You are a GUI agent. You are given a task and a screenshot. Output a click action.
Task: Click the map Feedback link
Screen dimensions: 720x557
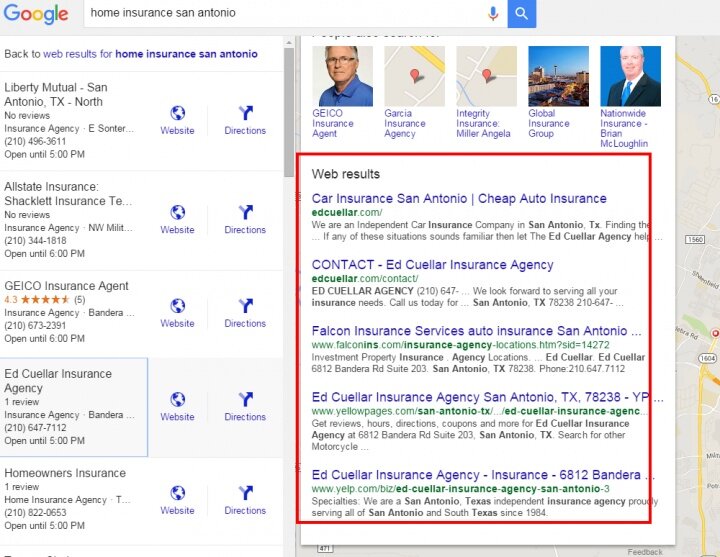645,552
